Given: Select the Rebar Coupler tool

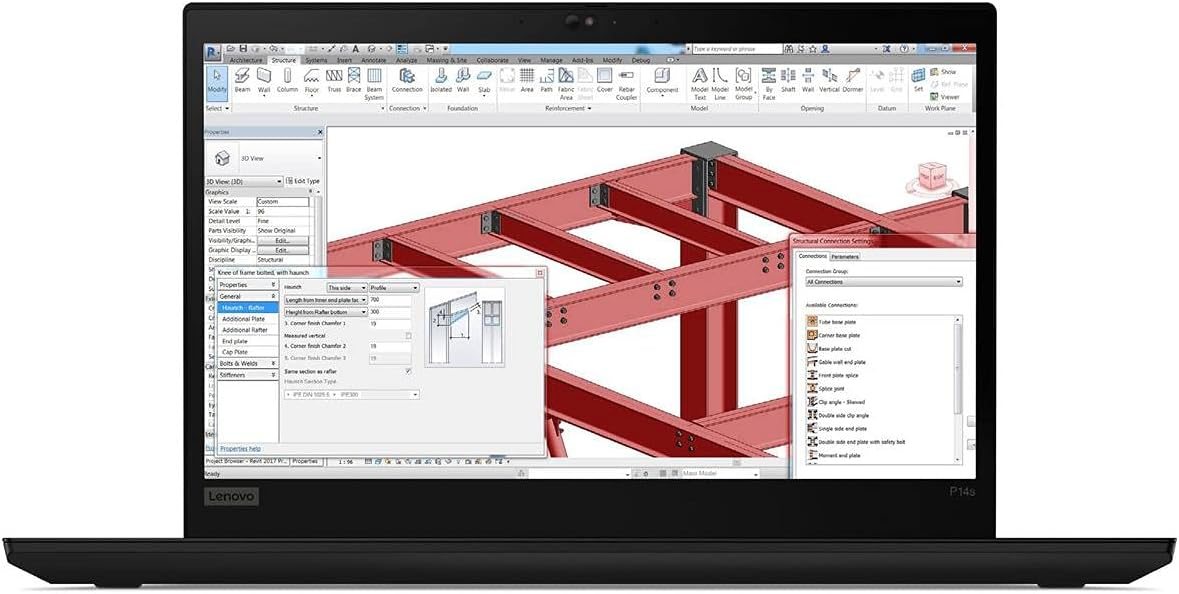Looking at the screenshot, I should click(x=626, y=84).
